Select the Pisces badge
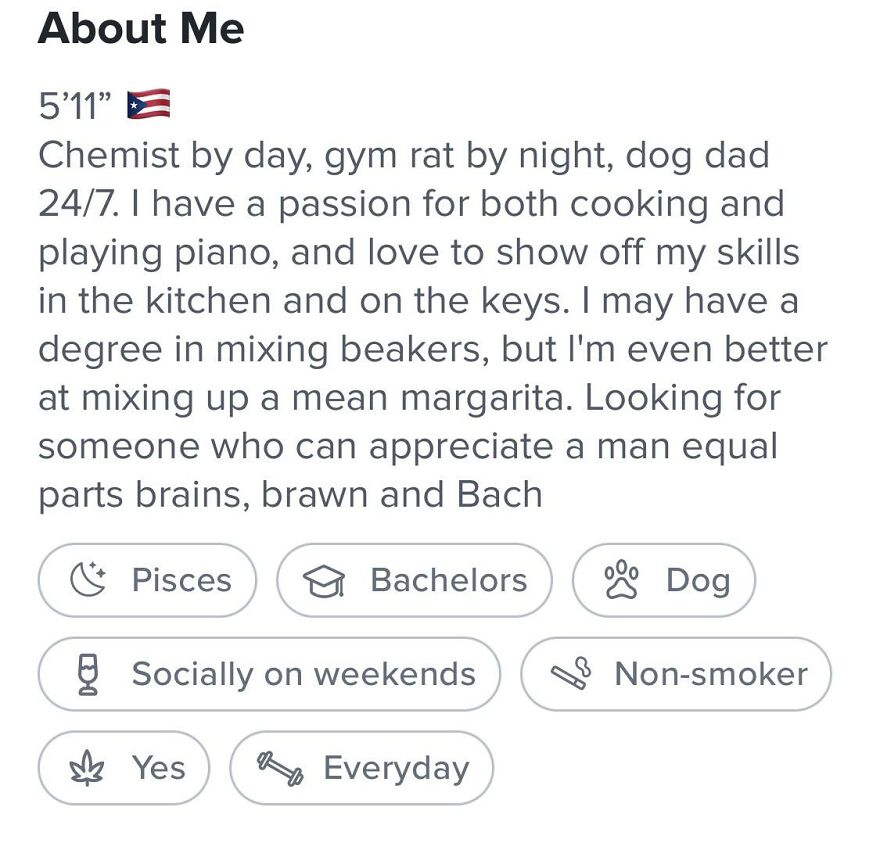The height and width of the screenshot is (843, 880). 148,579
